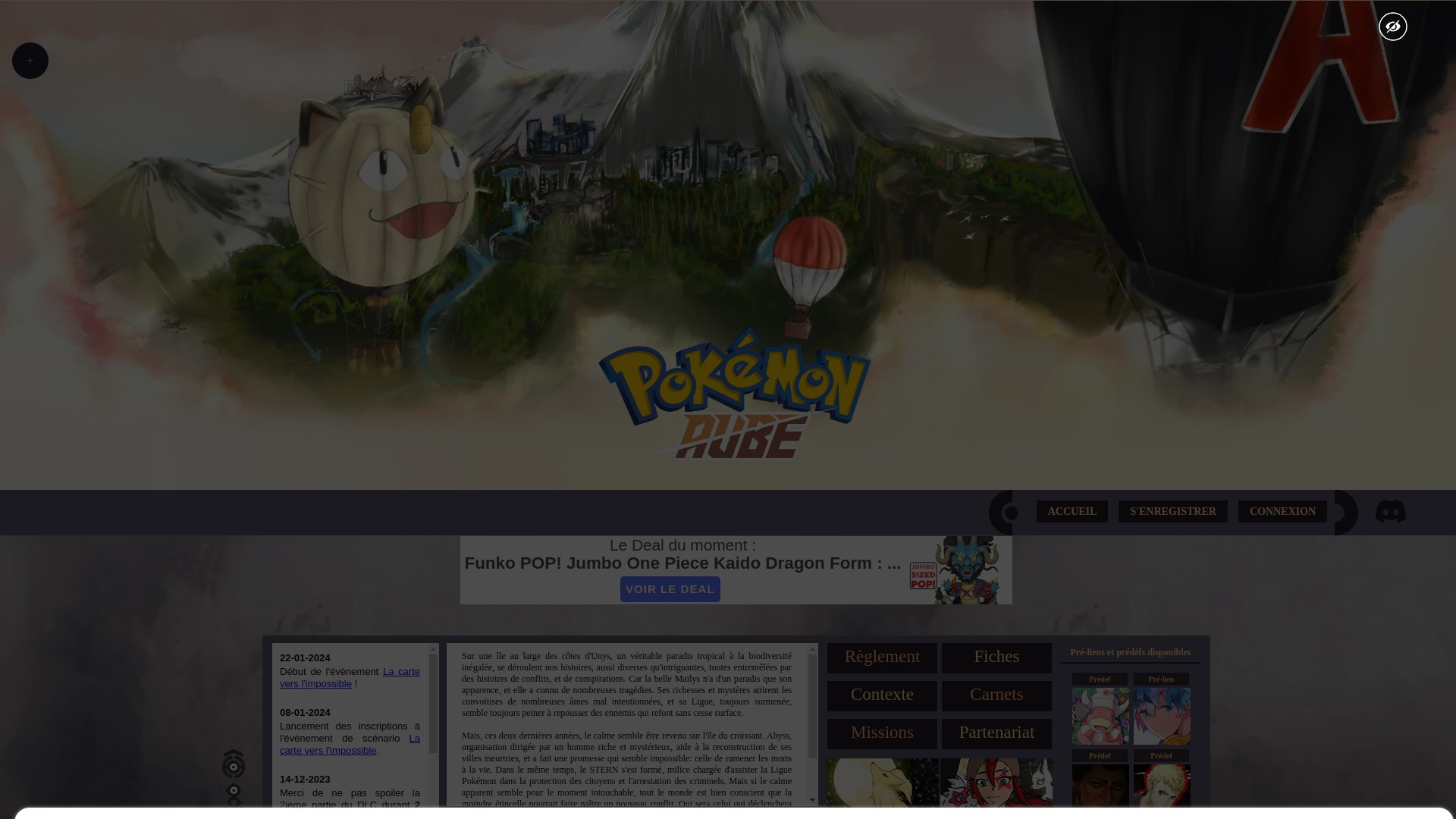The height and width of the screenshot is (819, 1456).
Task: Click the news panel scroll-up arrow
Action: pos(434,649)
